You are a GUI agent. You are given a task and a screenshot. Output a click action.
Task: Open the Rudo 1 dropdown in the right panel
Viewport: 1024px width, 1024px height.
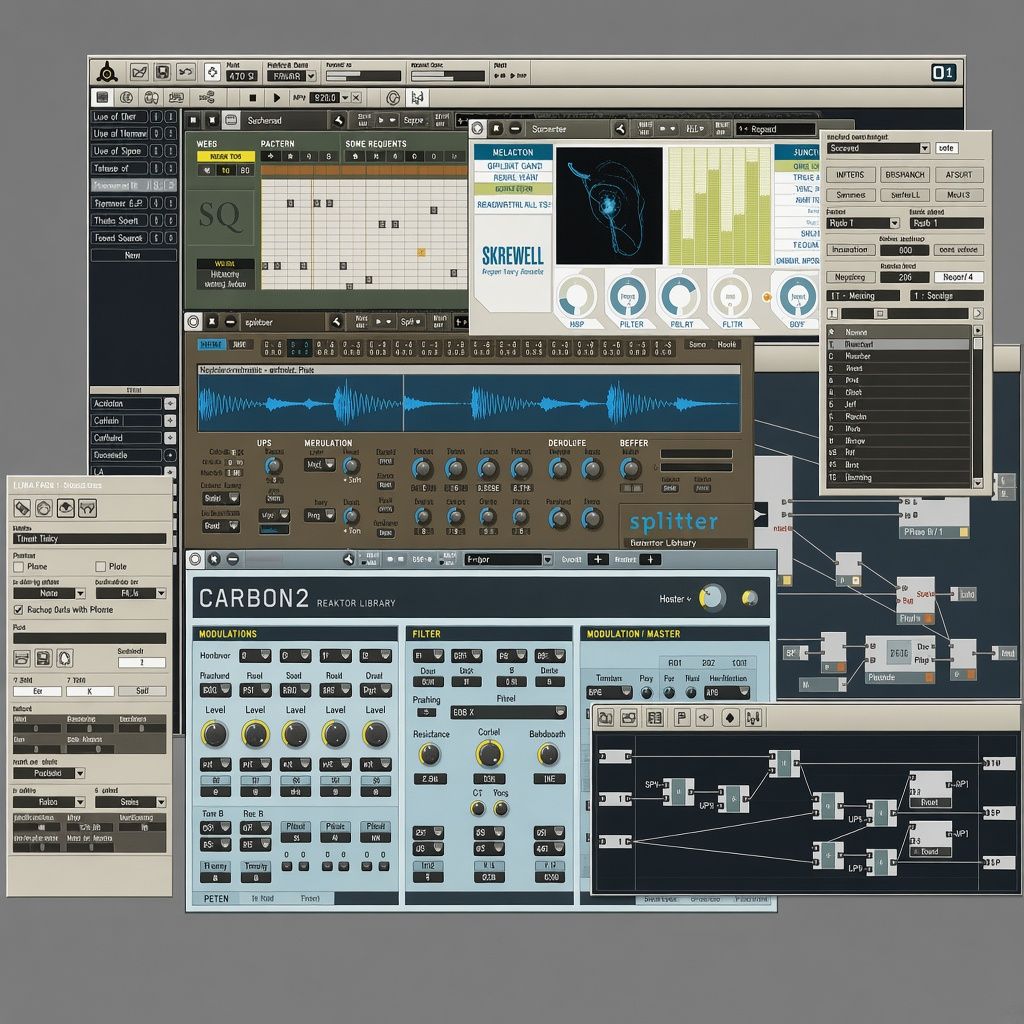[x=863, y=223]
